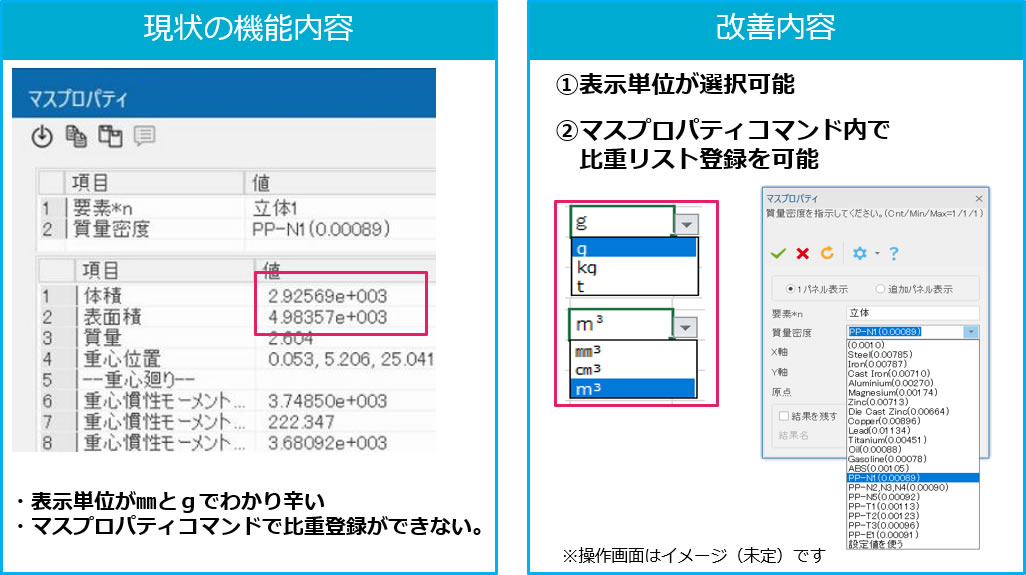The image size is (1026, 575).
Task: Open help with the question mark icon
Action: (893, 253)
